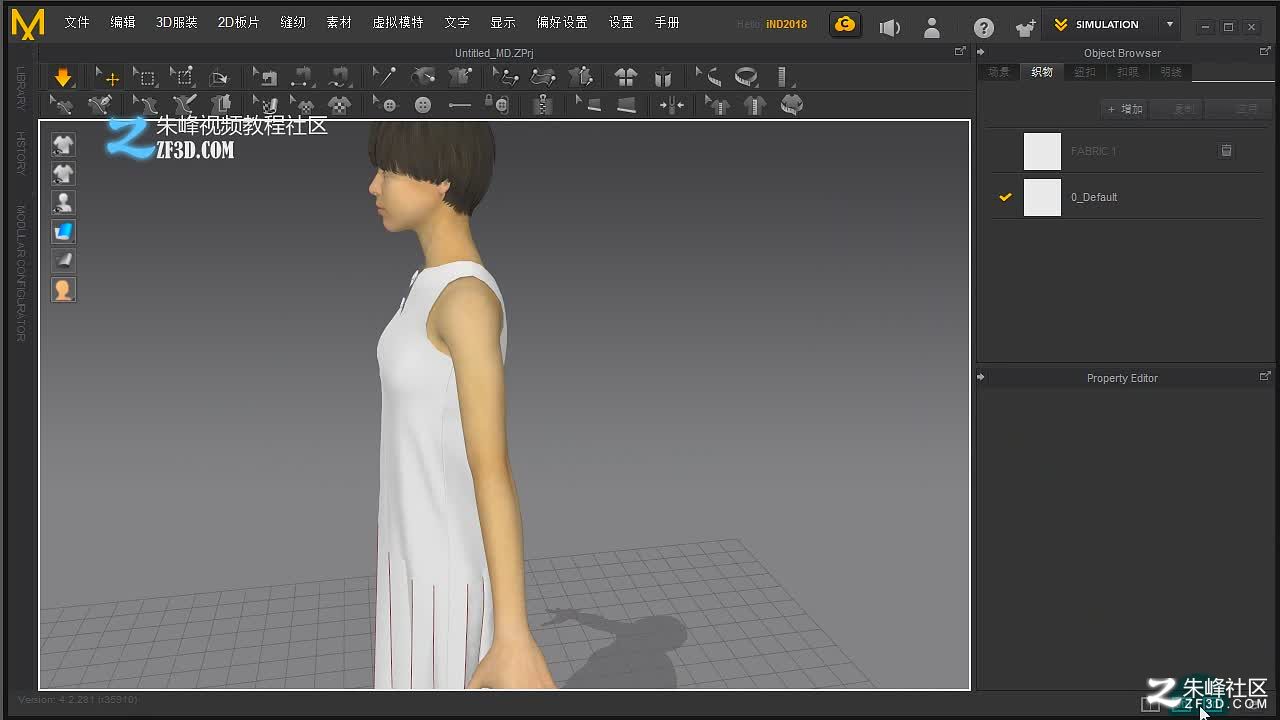Click the lock with button fasten tool

pyautogui.click(x=497, y=105)
